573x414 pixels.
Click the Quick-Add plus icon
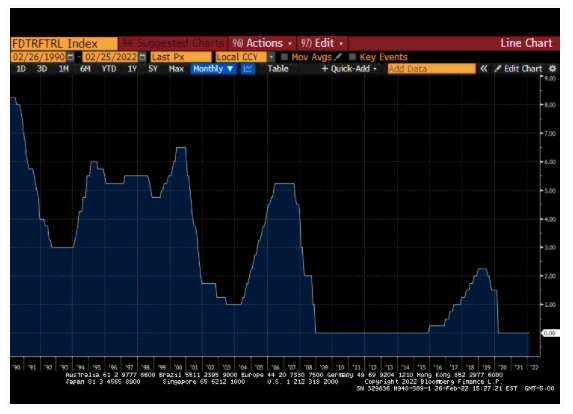(325, 69)
